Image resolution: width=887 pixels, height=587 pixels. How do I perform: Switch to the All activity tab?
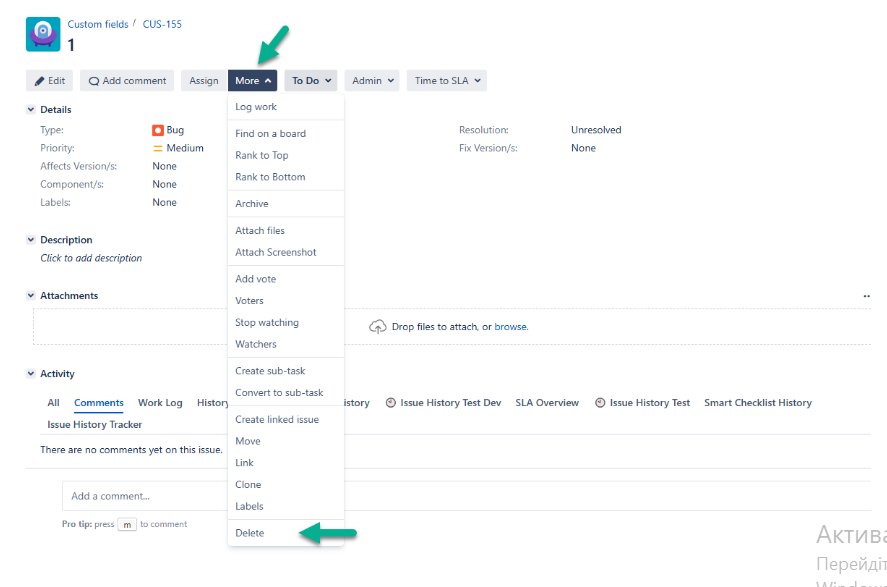53,403
